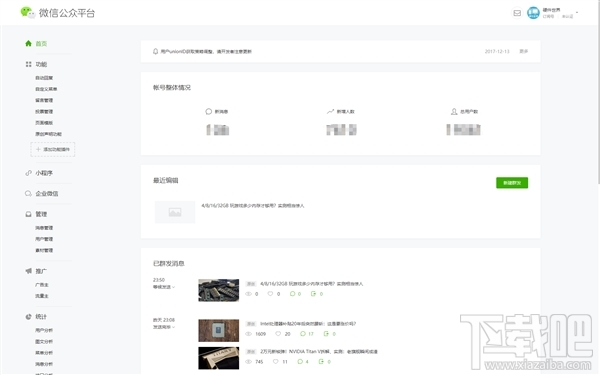Click the bell icon in announcement bar
This screenshot has height=375, width=600.
pos(155,51)
